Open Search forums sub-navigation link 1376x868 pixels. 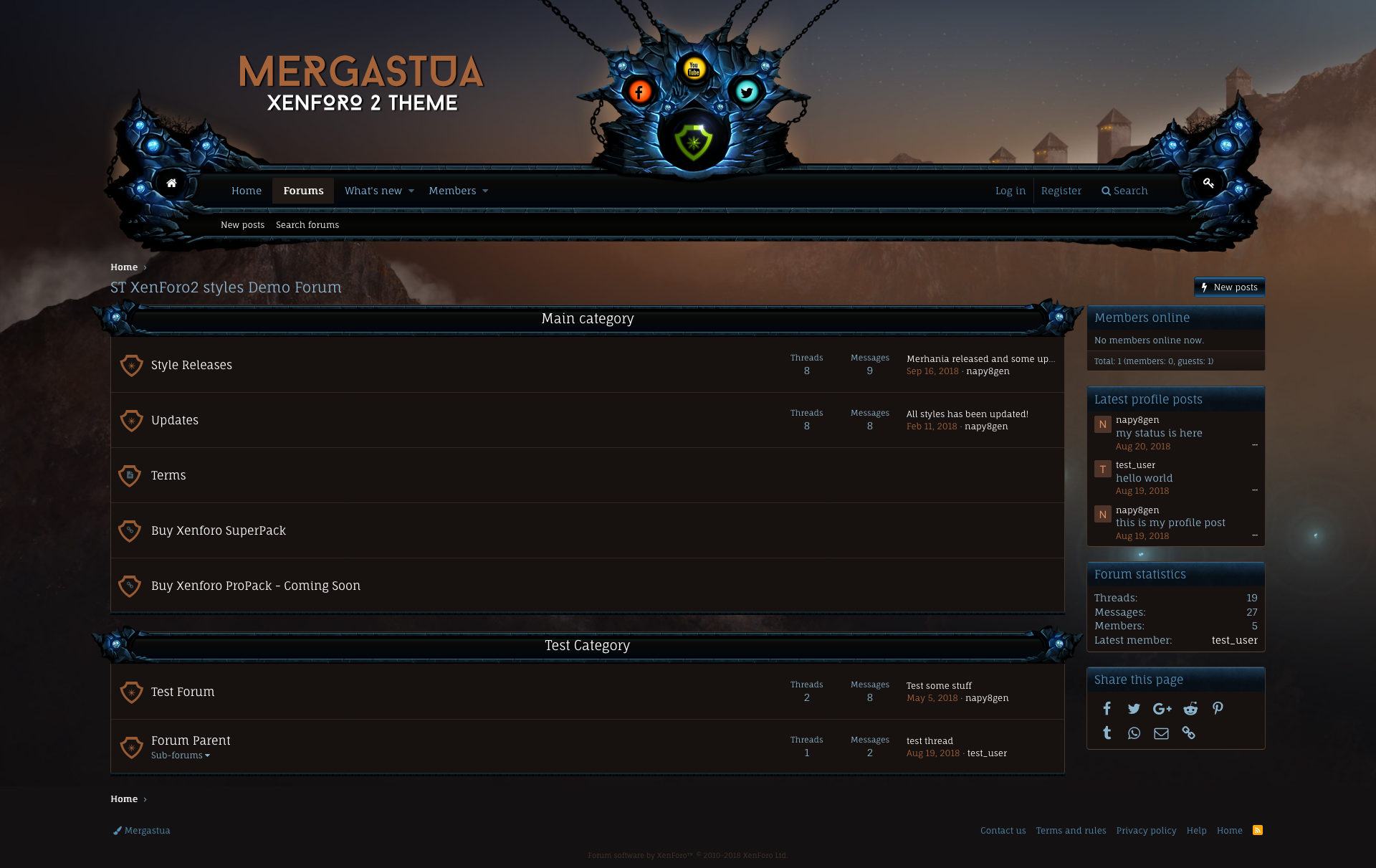point(307,225)
